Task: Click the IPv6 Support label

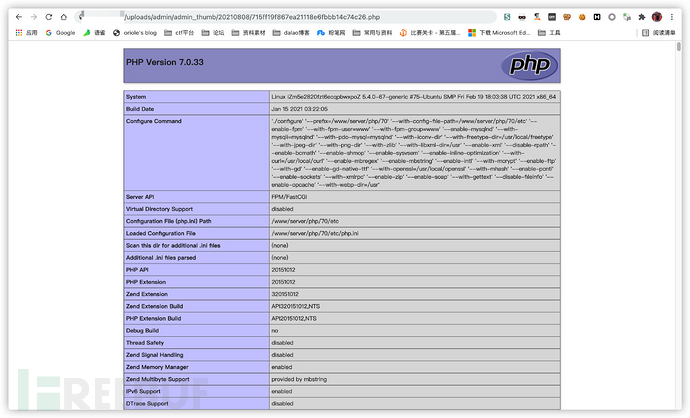Action: tap(143, 392)
